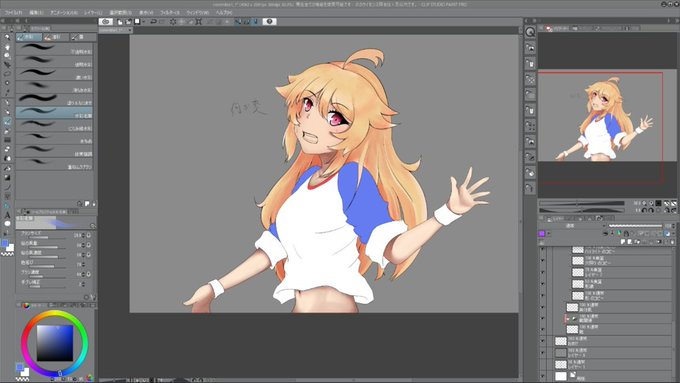The image size is (680, 383).
Task: Toggle Snap to Special Ruler
Action: [246, 22]
